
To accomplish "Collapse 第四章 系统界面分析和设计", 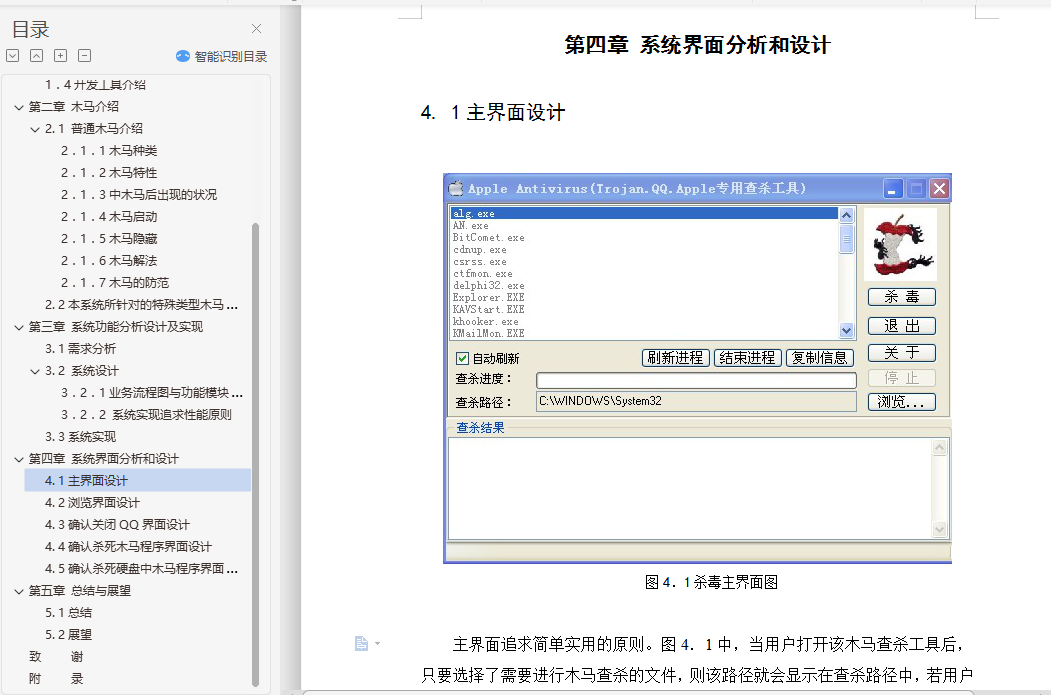I will coord(19,460).
